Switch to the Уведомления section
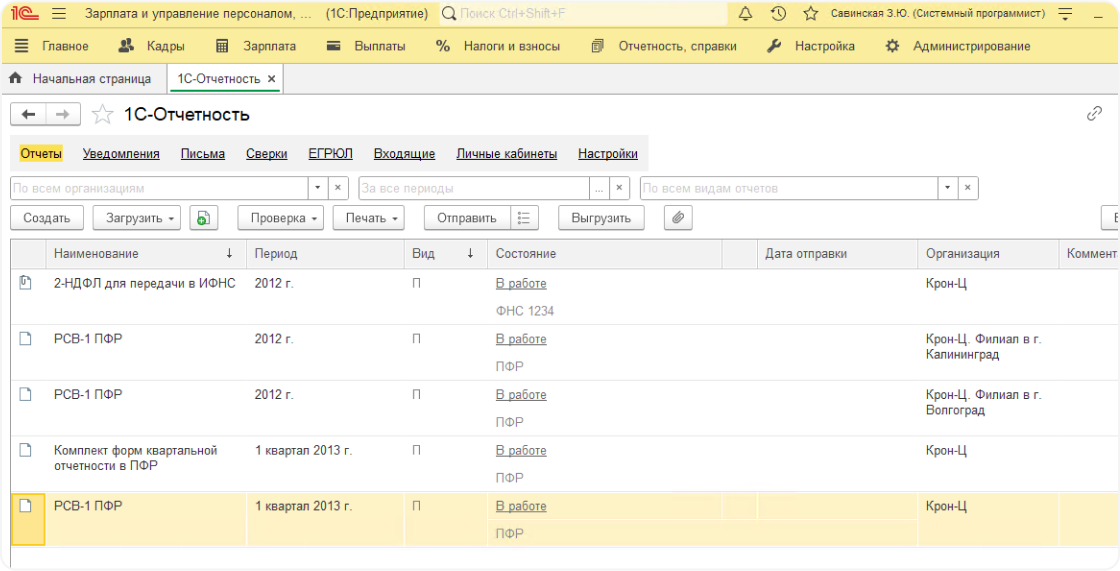The image size is (1120, 571). tap(121, 154)
